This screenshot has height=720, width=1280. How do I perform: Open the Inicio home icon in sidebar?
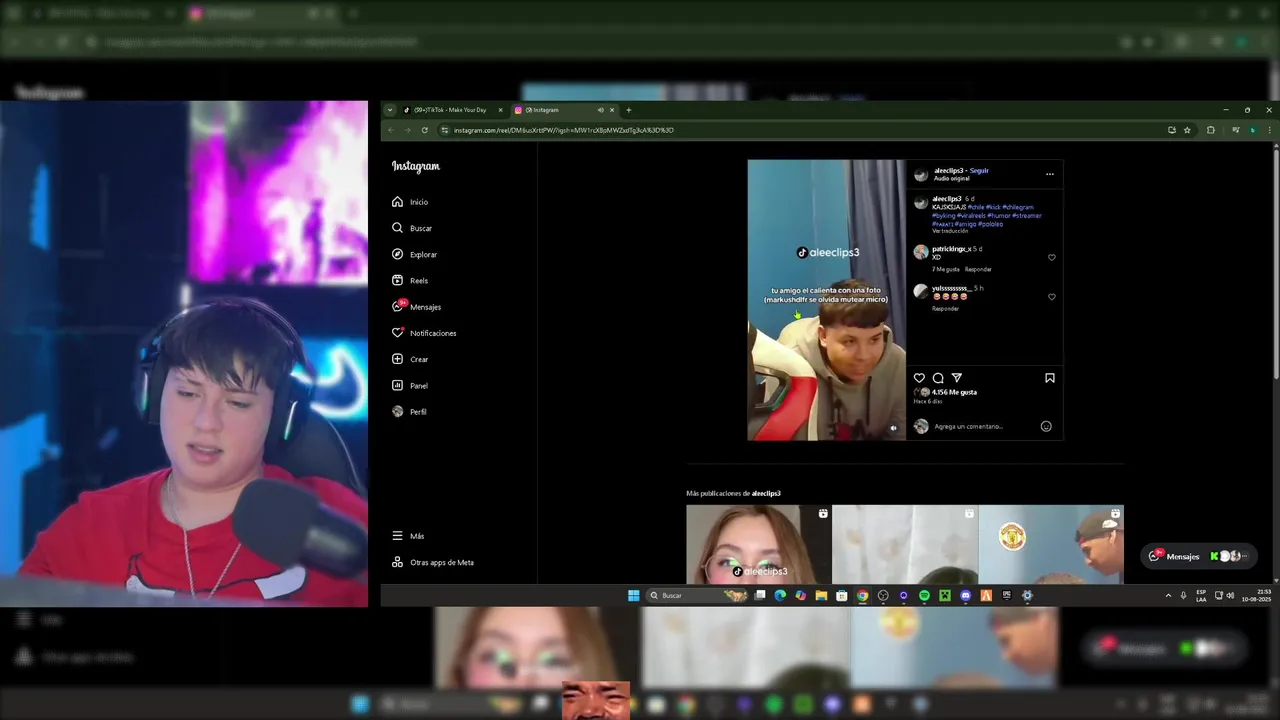(397, 202)
